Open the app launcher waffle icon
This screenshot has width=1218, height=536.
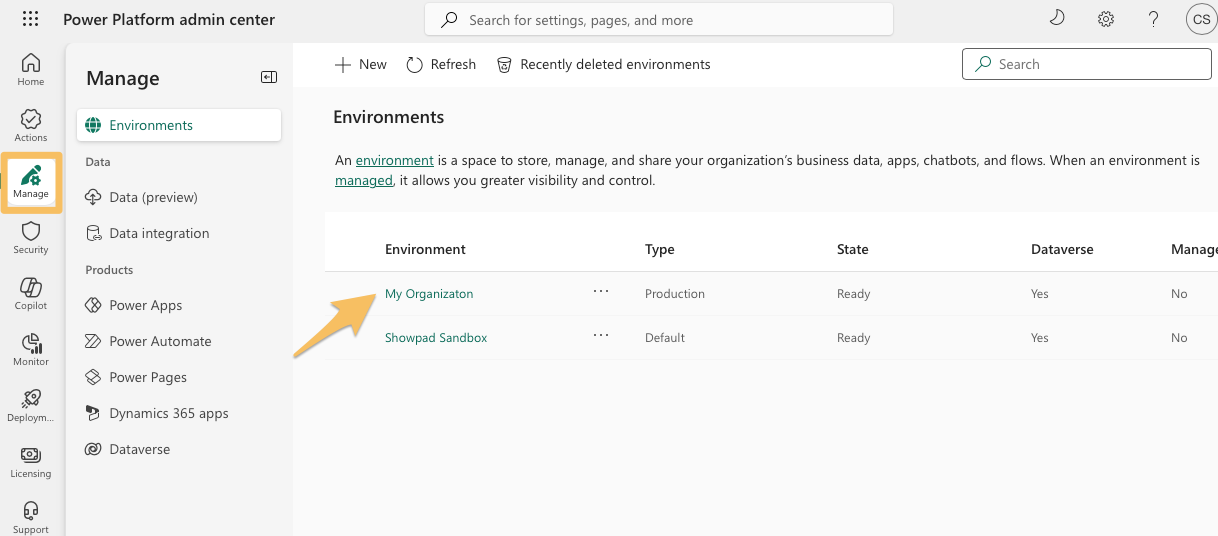[31, 19]
